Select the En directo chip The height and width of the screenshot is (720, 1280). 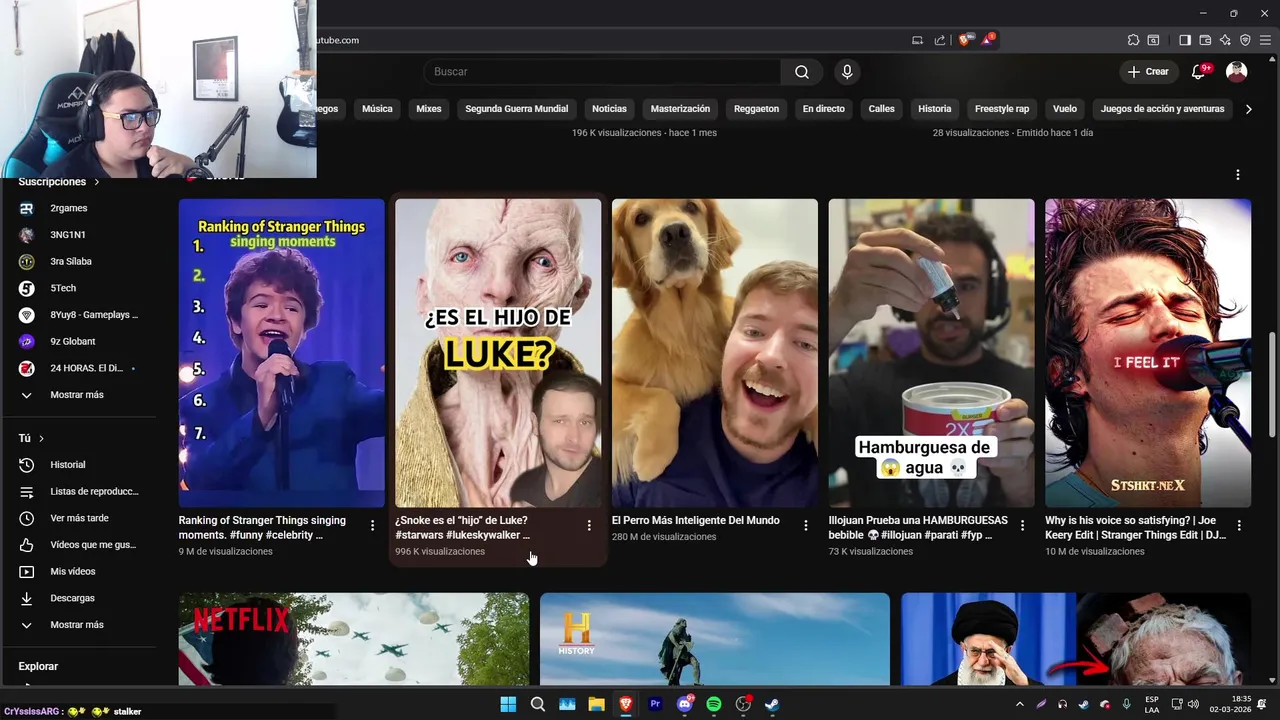[x=824, y=109]
